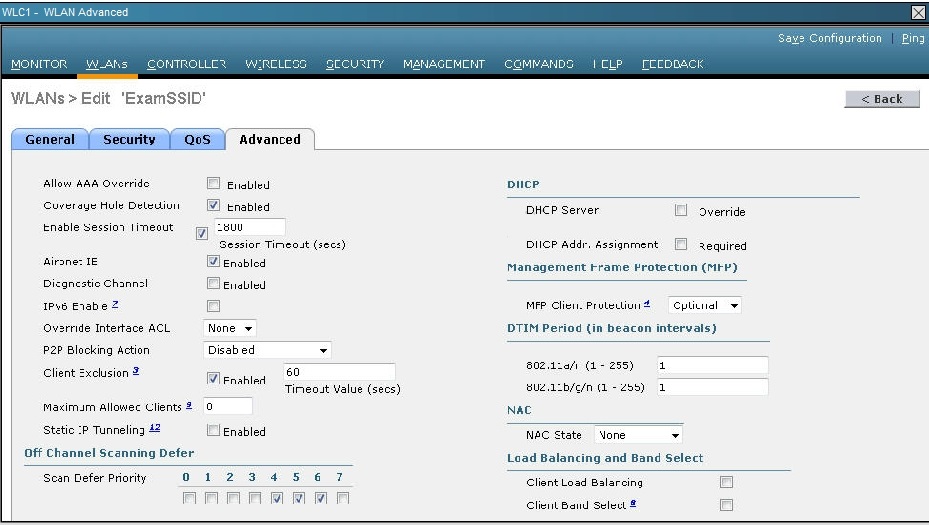Open the MANAGEMENT menu
This screenshot has width=929, height=525.
(444, 64)
